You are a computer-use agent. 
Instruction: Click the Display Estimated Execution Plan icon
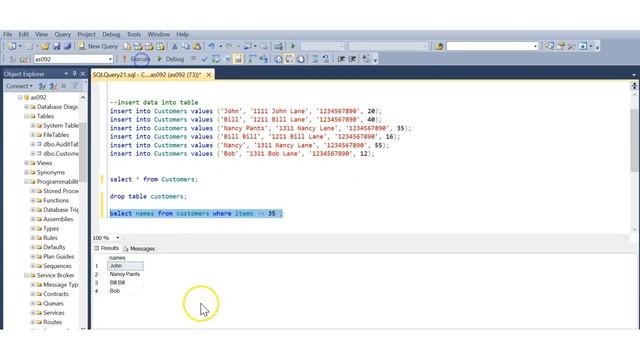pyautogui.click(x=216, y=59)
